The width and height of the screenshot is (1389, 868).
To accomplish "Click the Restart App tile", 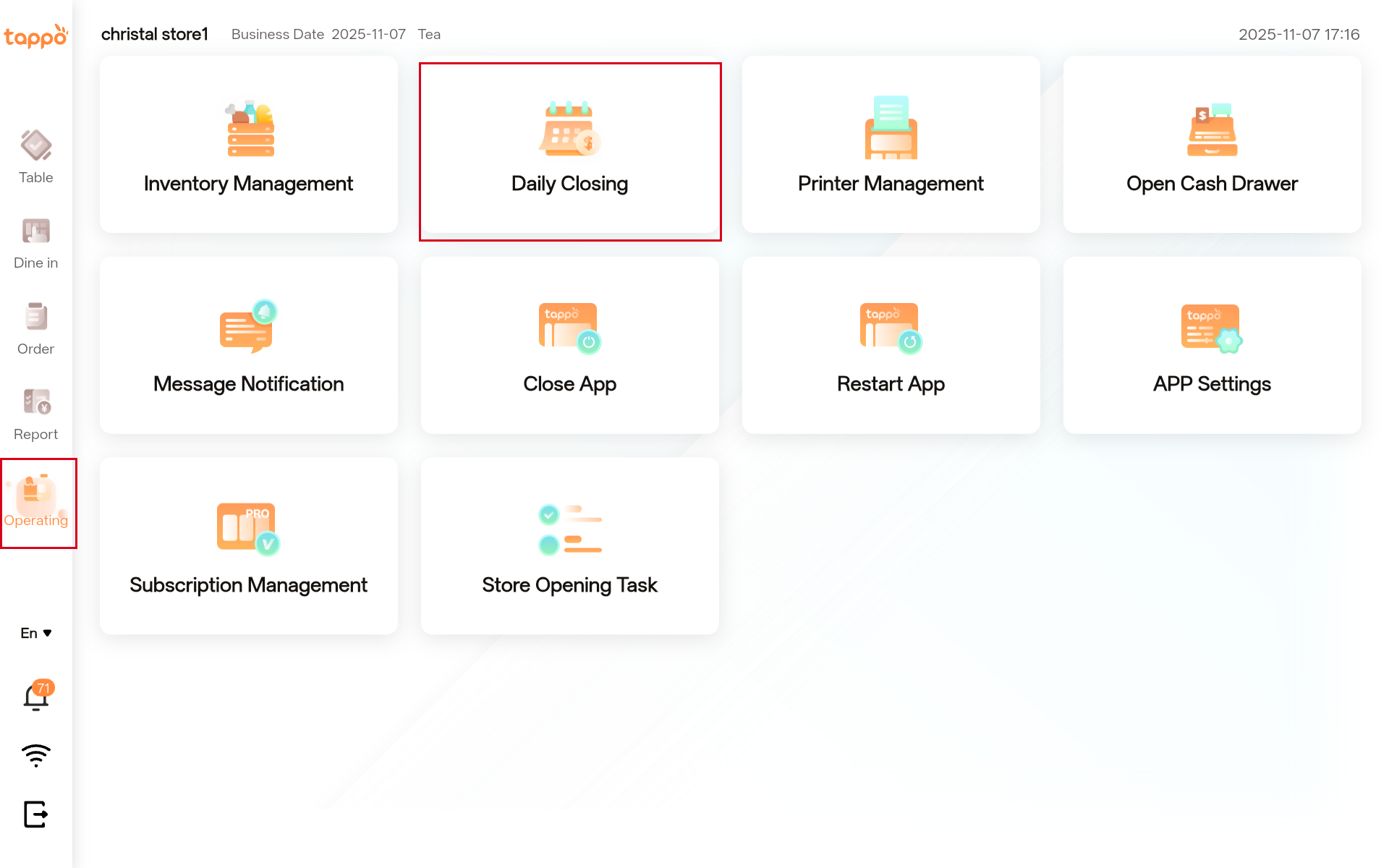I will click(x=891, y=345).
